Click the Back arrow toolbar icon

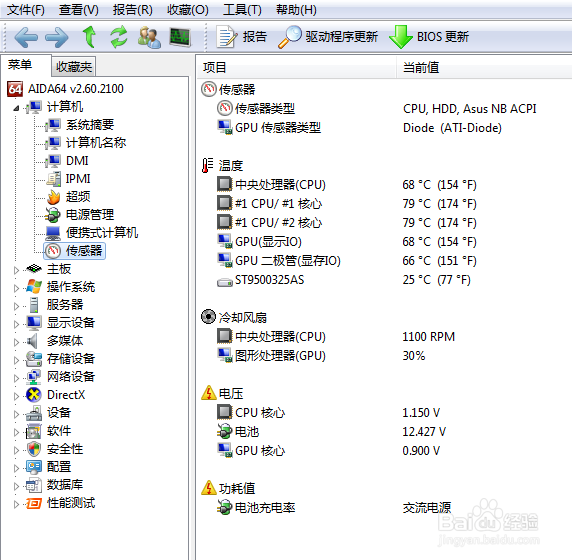(26, 37)
